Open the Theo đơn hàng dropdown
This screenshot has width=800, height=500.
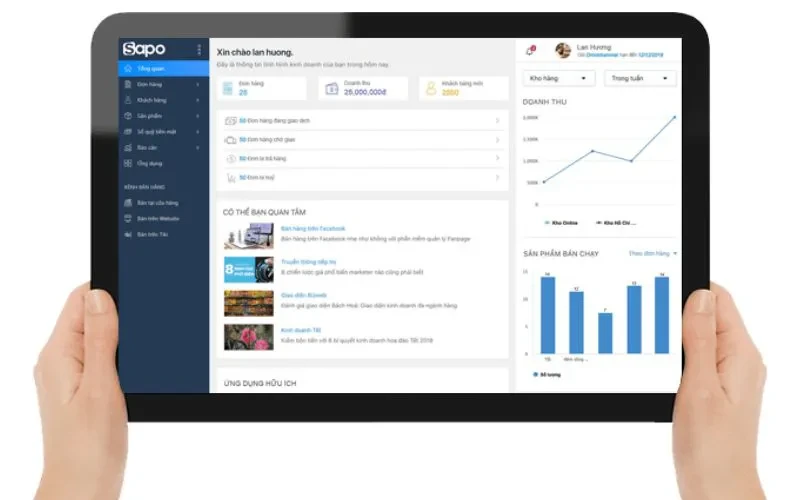[x=652, y=254]
